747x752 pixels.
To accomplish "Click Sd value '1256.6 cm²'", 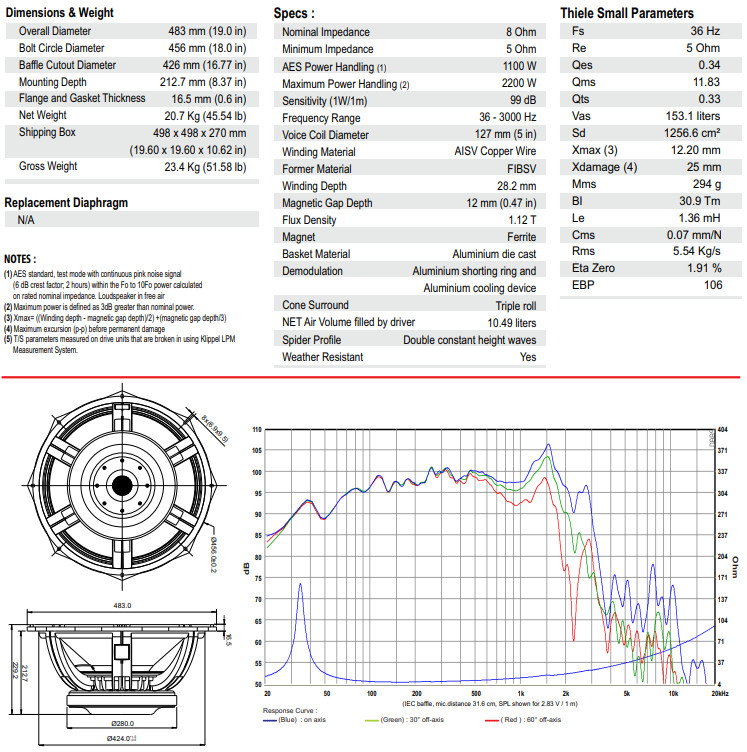I will click(x=692, y=133).
